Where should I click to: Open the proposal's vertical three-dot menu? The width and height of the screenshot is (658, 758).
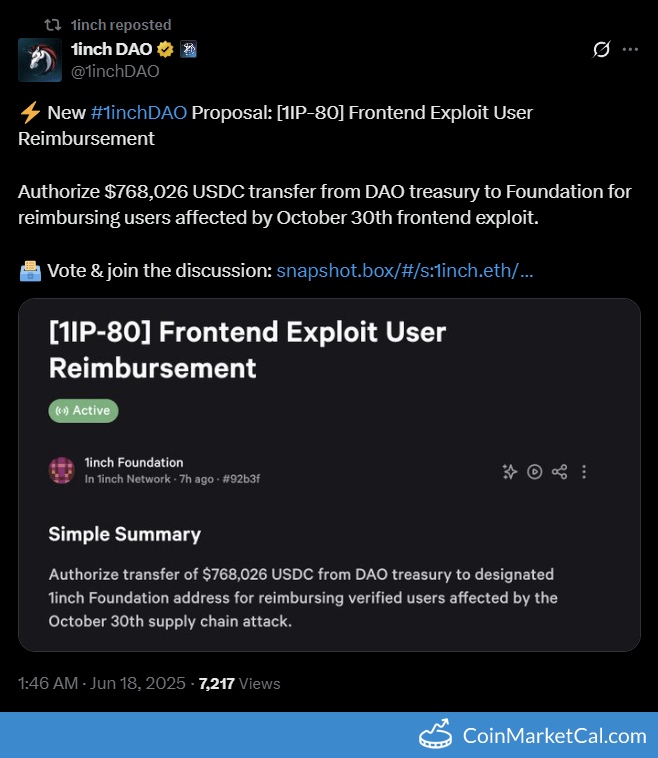coord(584,471)
